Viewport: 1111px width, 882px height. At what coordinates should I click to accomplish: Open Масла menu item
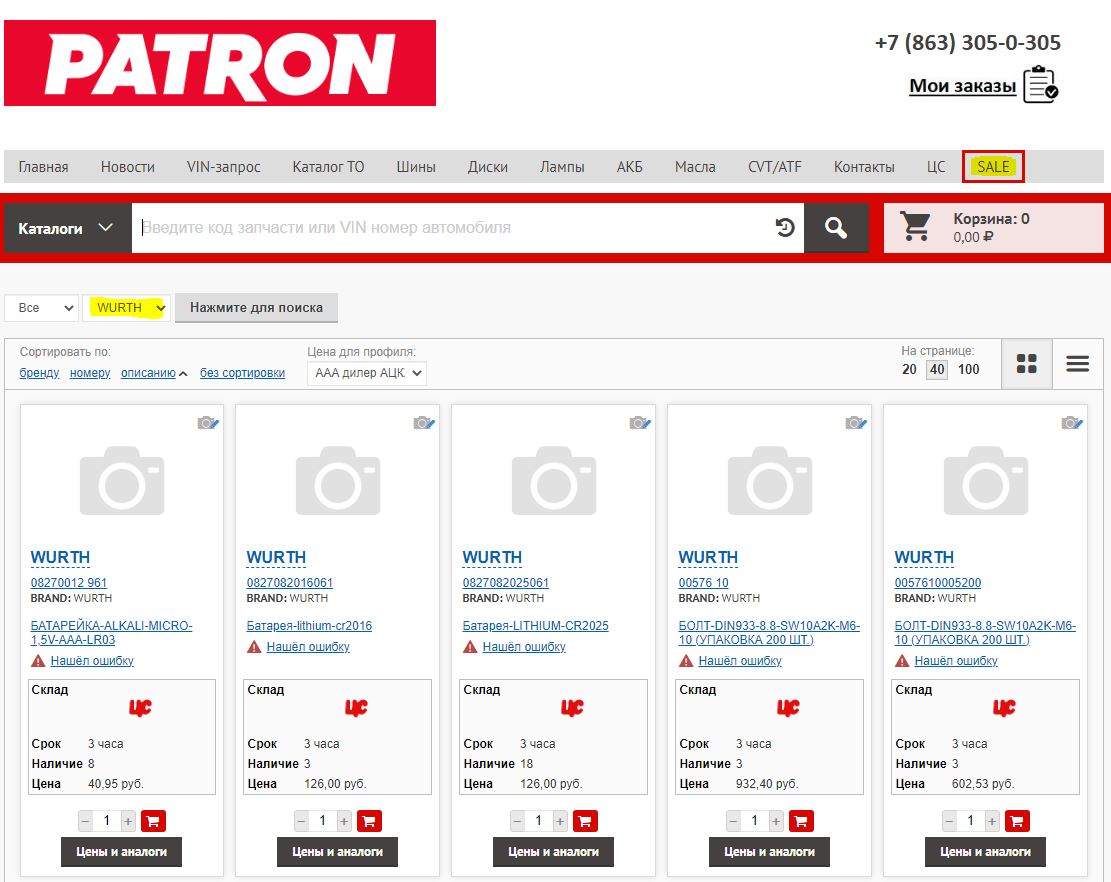coord(695,167)
